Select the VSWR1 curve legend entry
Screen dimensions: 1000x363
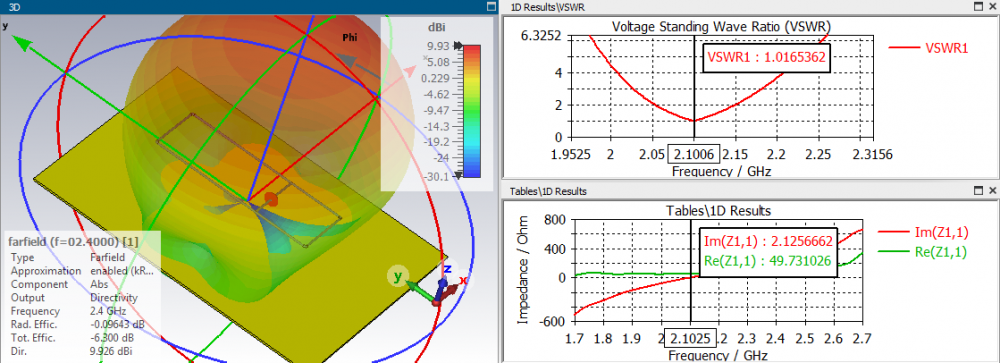tap(929, 48)
